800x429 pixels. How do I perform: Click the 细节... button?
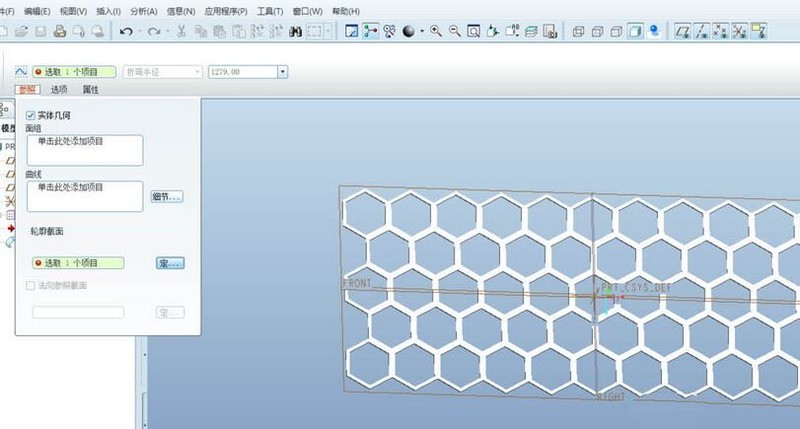[166, 197]
